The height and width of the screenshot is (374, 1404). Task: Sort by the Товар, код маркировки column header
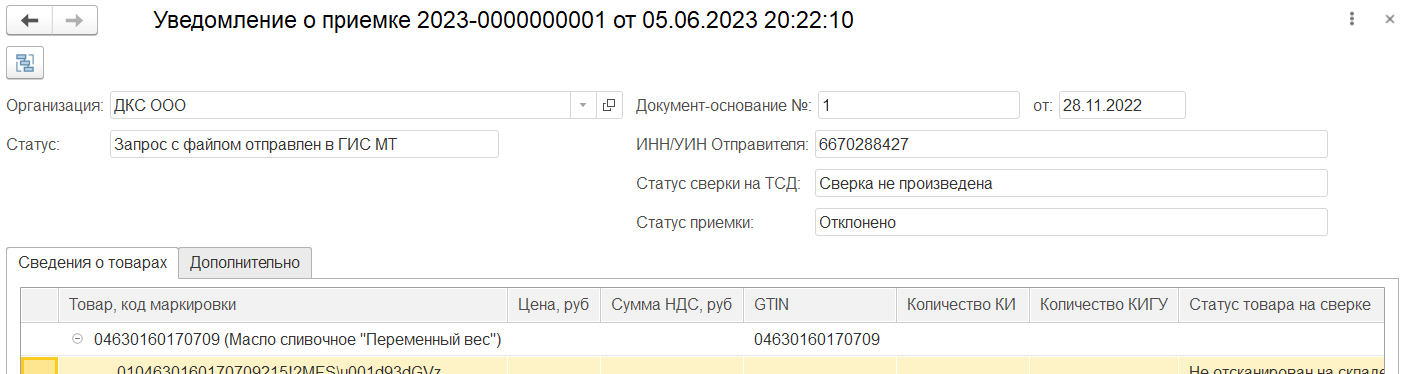coord(283,305)
